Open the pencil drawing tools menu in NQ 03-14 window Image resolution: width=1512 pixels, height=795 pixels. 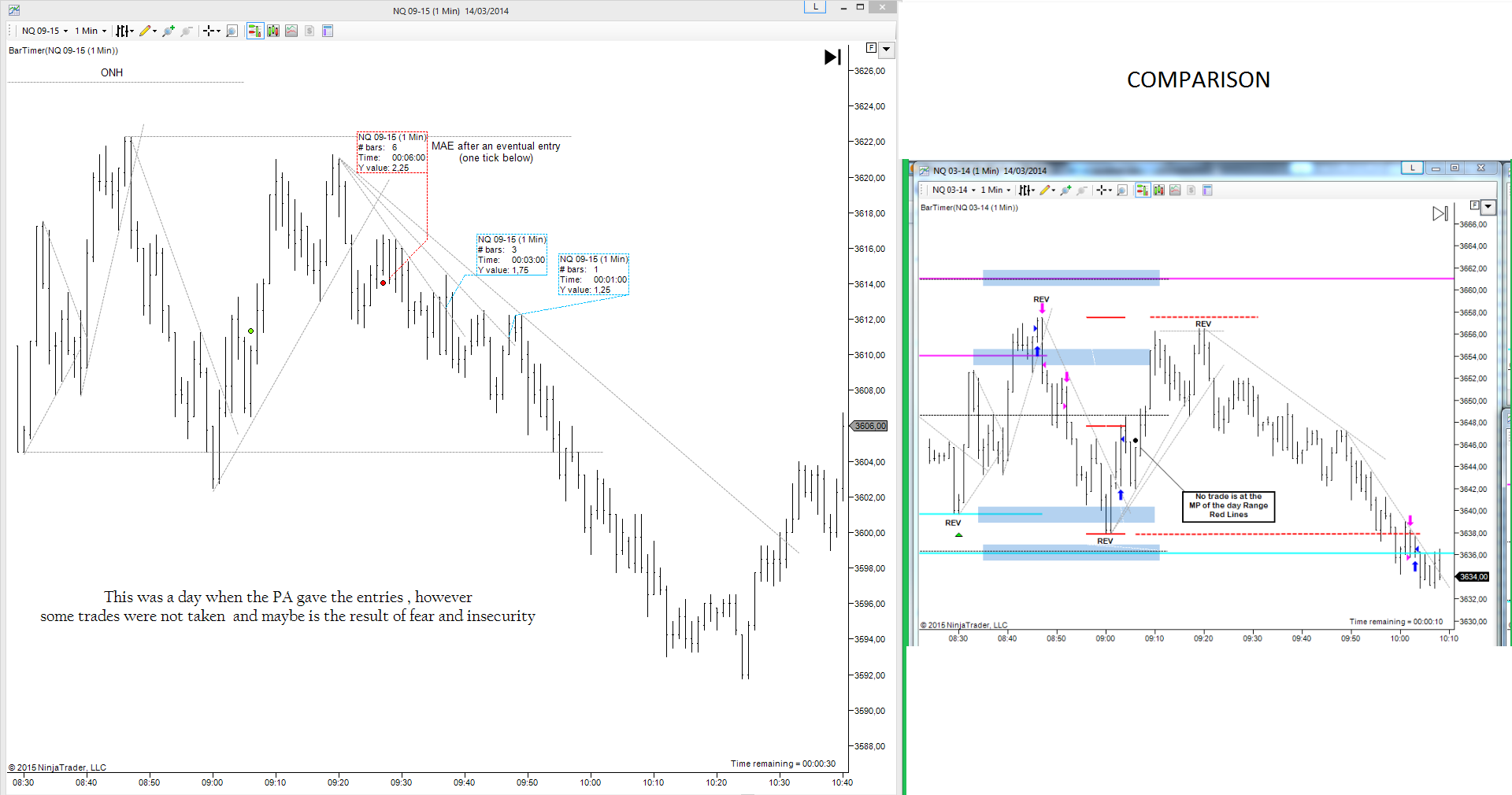[1047, 190]
